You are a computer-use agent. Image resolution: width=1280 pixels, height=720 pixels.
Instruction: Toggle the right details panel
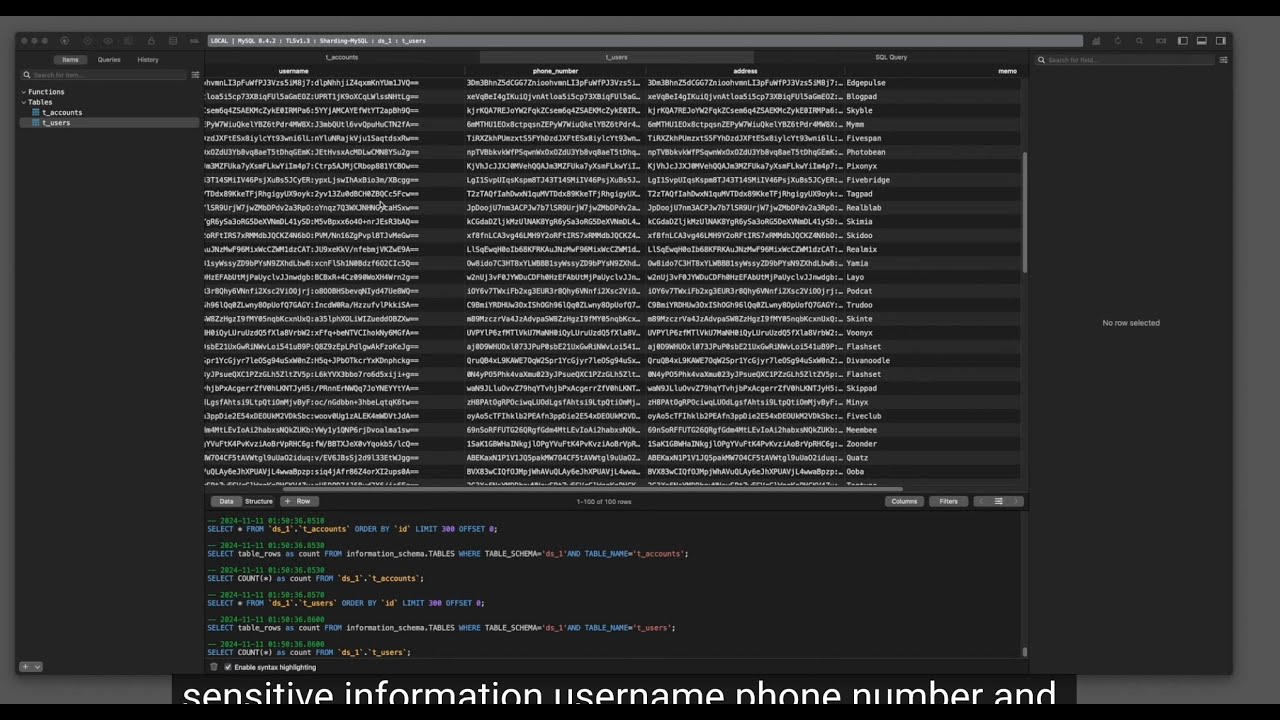pyautogui.click(x=1221, y=41)
